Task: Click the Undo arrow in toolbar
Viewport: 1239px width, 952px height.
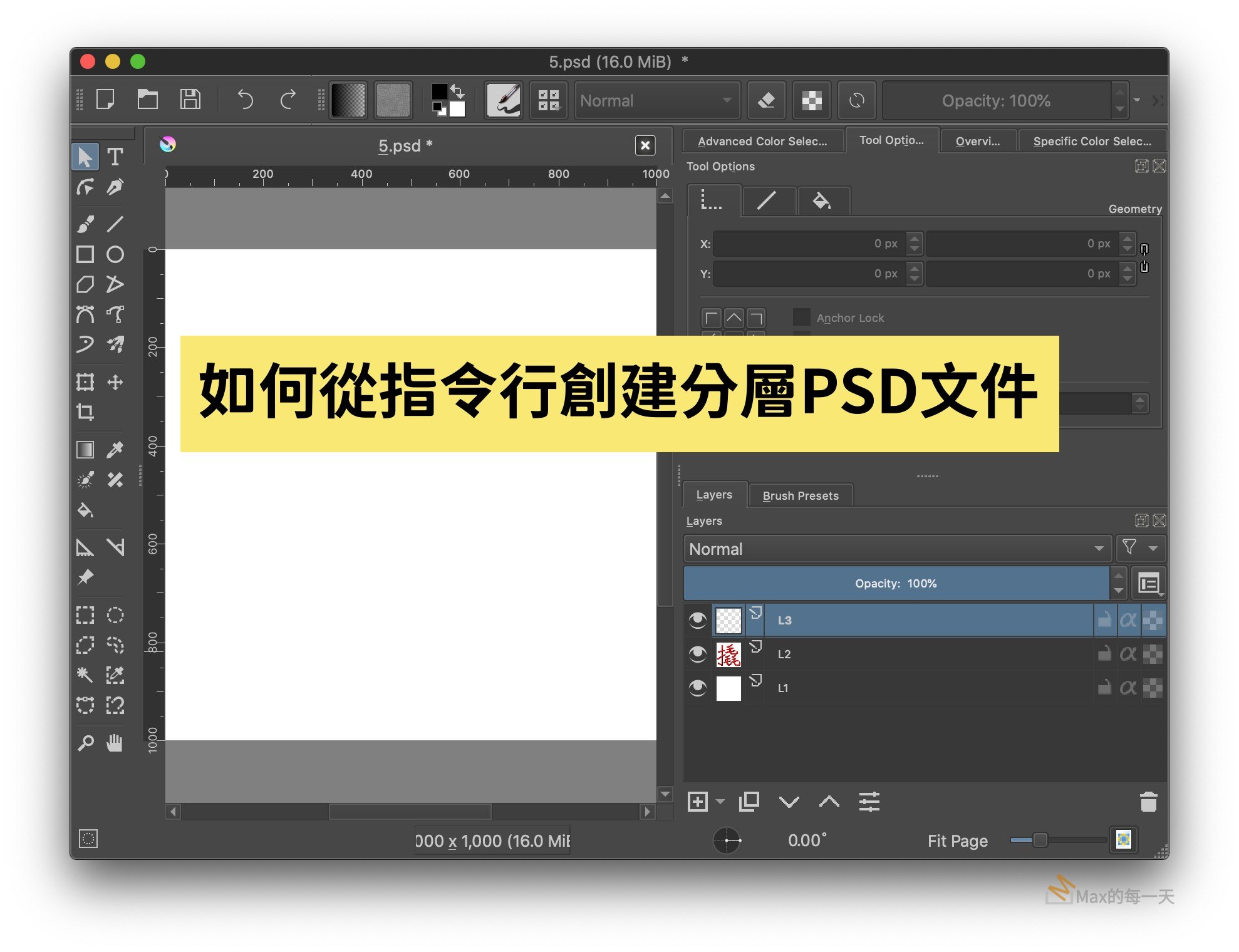Action: point(245,100)
